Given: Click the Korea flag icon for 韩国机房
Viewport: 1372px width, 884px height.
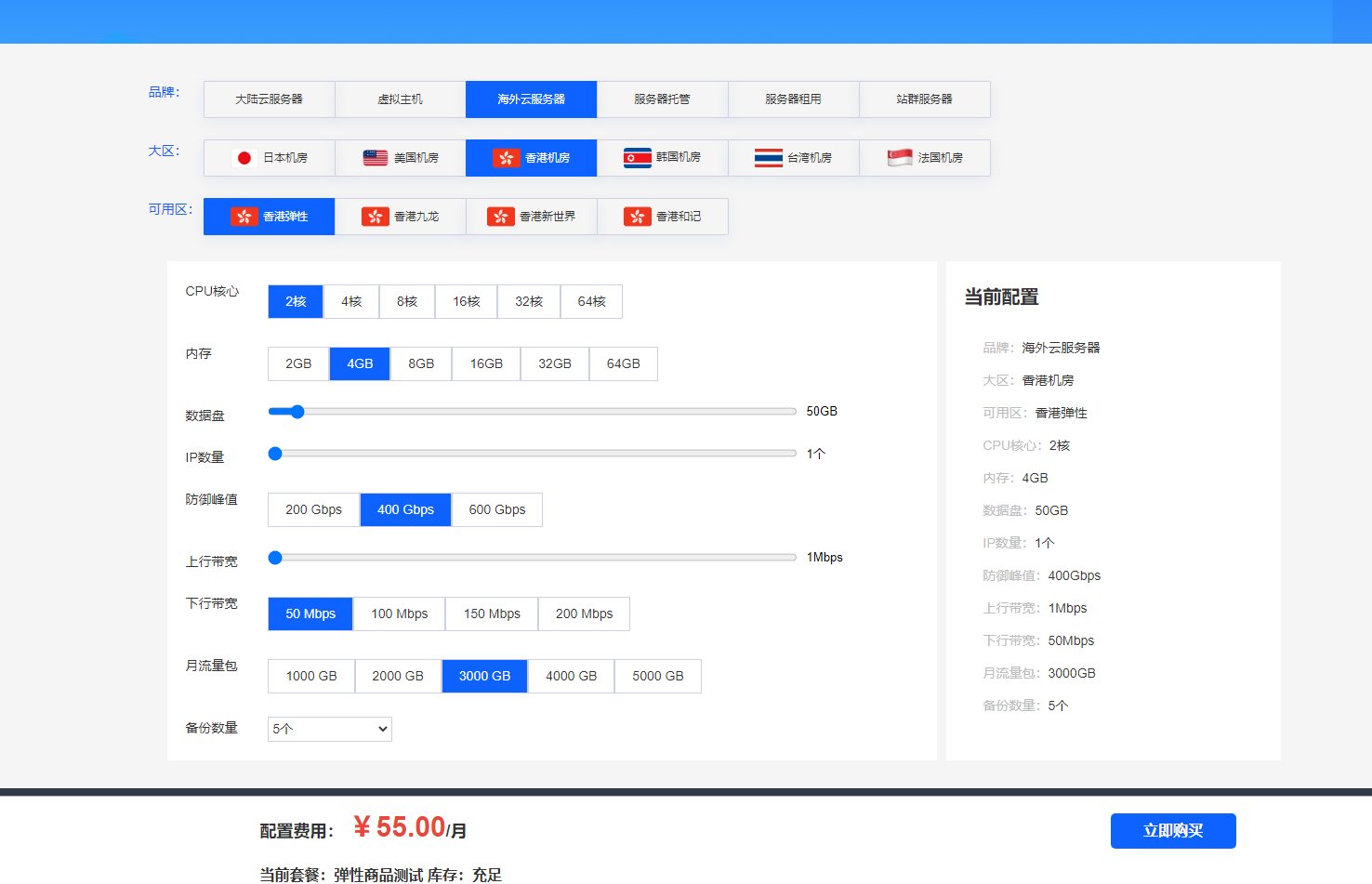Looking at the screenshot, I should click(638, 158).
